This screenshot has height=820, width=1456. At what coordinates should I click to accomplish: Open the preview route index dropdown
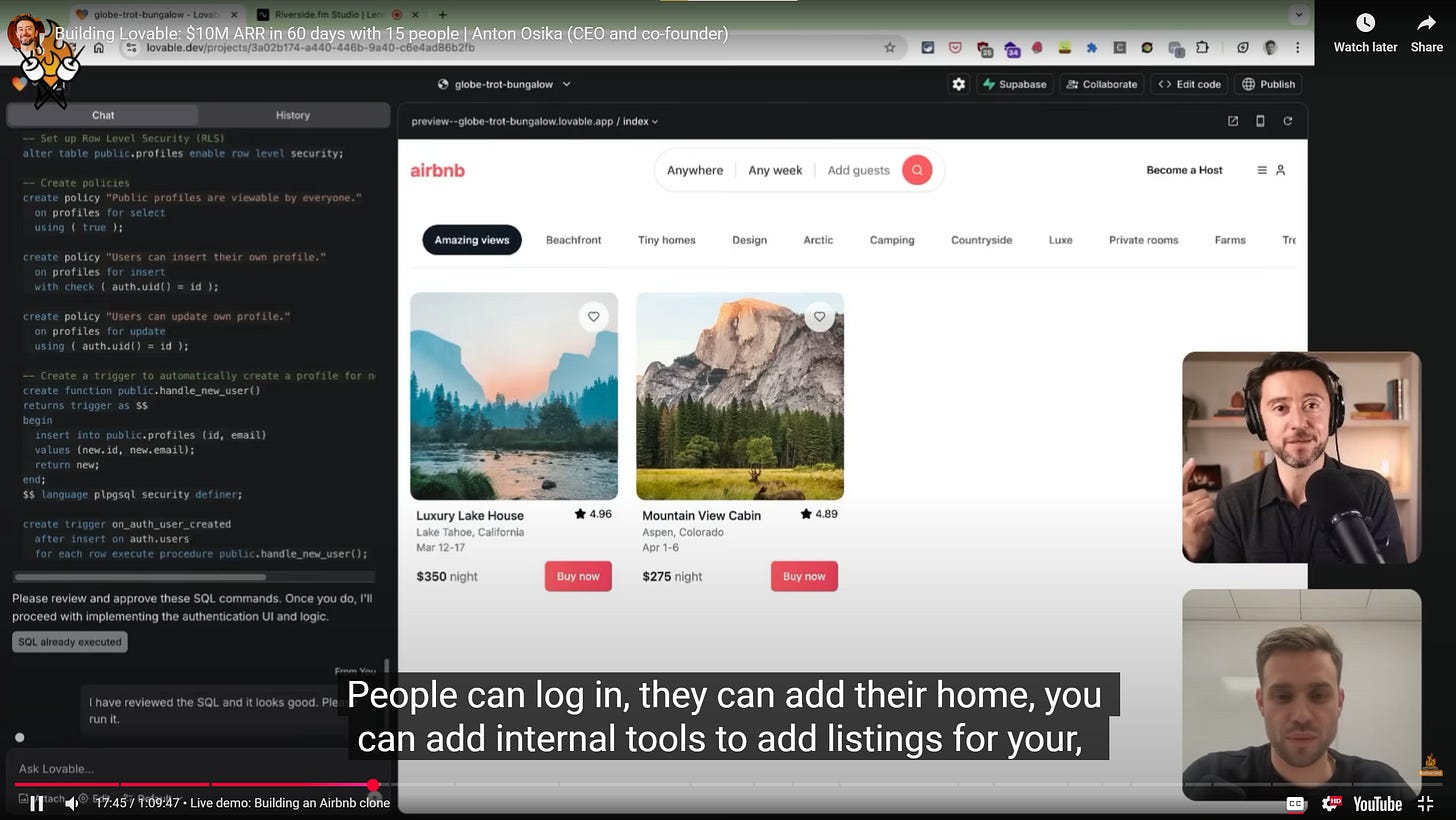click(640, 121)
